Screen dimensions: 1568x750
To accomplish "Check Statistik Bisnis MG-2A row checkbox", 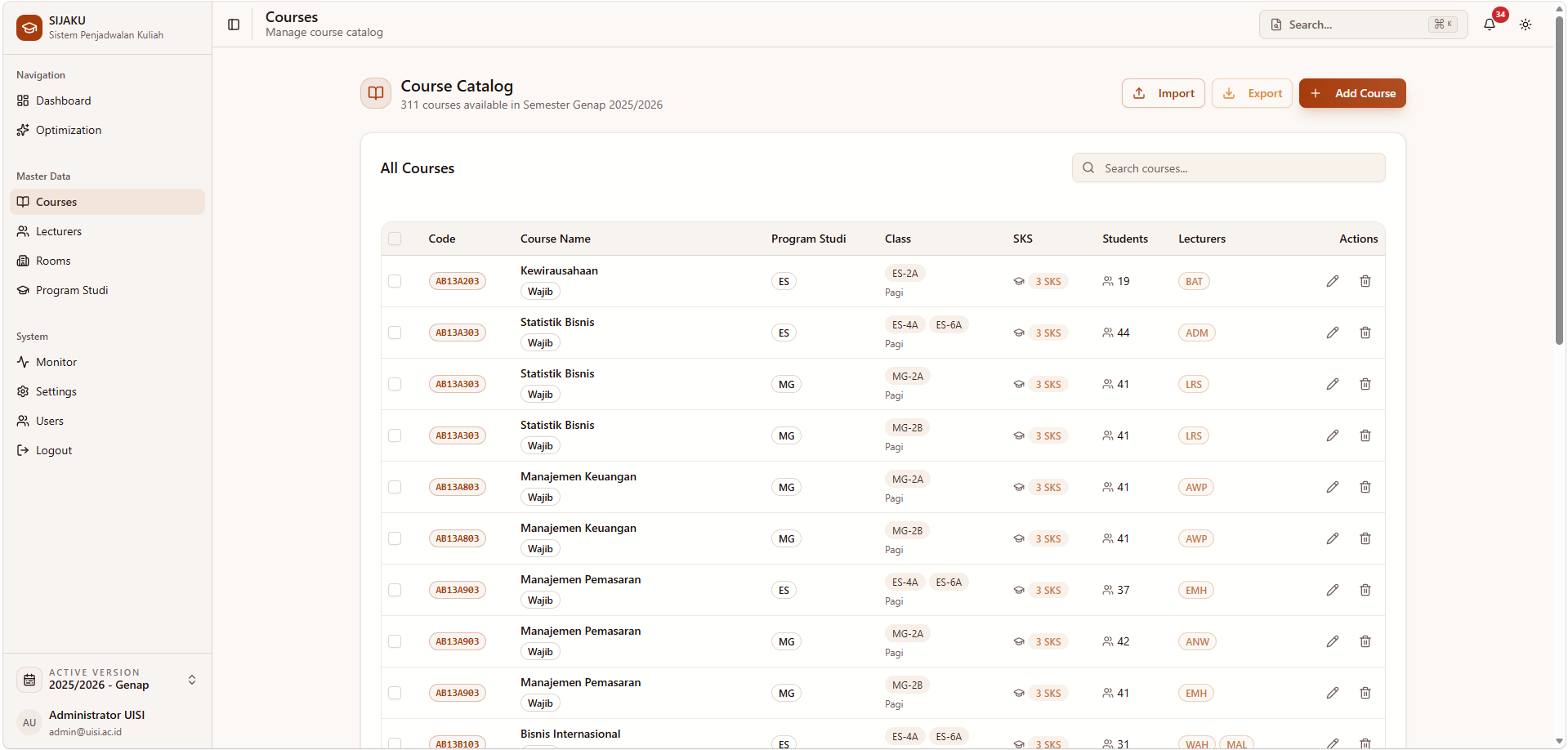I will [395, 384].
